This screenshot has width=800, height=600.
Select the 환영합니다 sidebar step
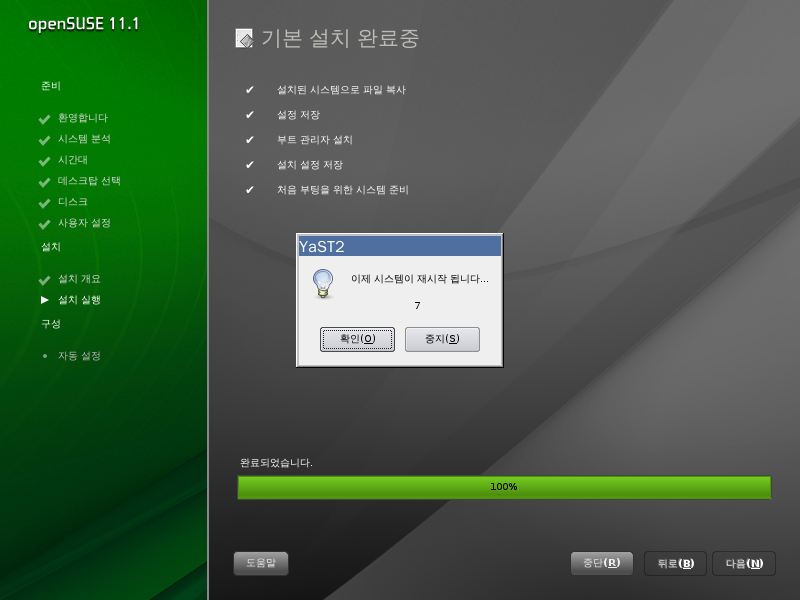point(83,118)
